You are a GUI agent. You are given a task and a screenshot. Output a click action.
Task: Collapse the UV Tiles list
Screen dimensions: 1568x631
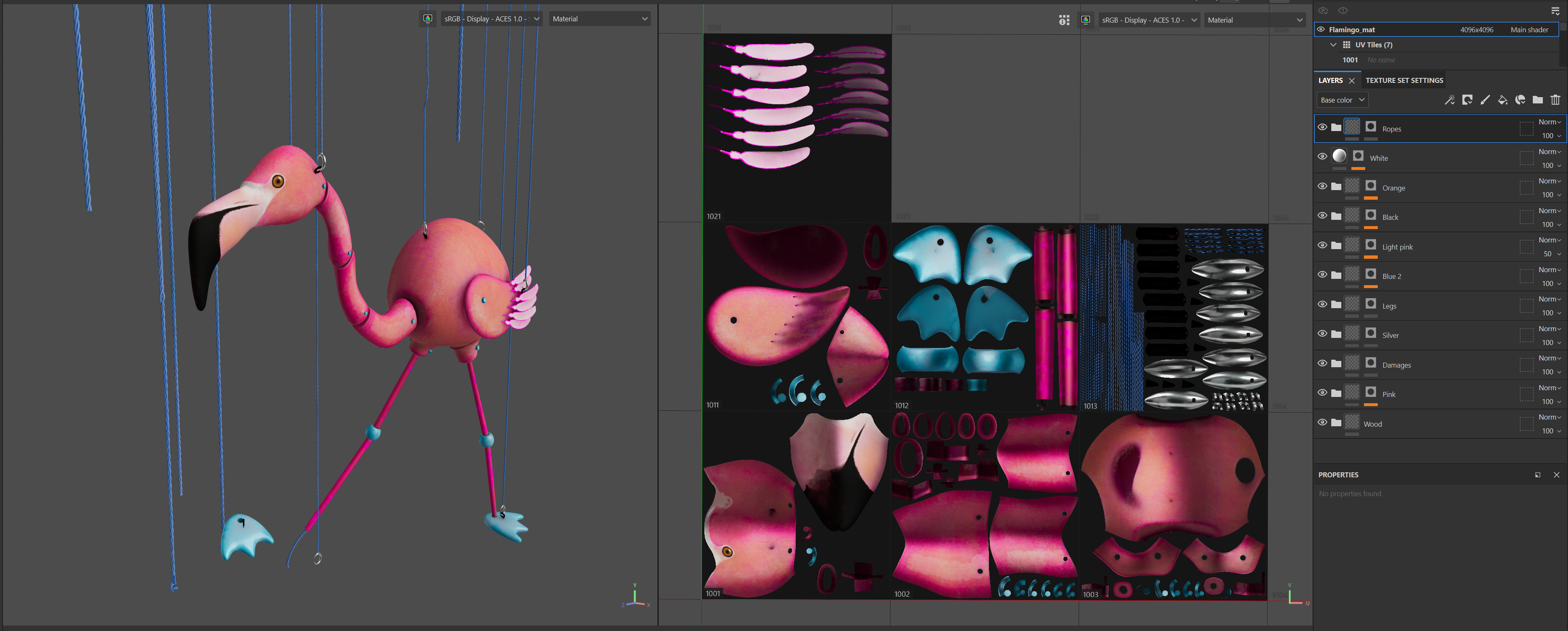click(x=1333, y=44)
